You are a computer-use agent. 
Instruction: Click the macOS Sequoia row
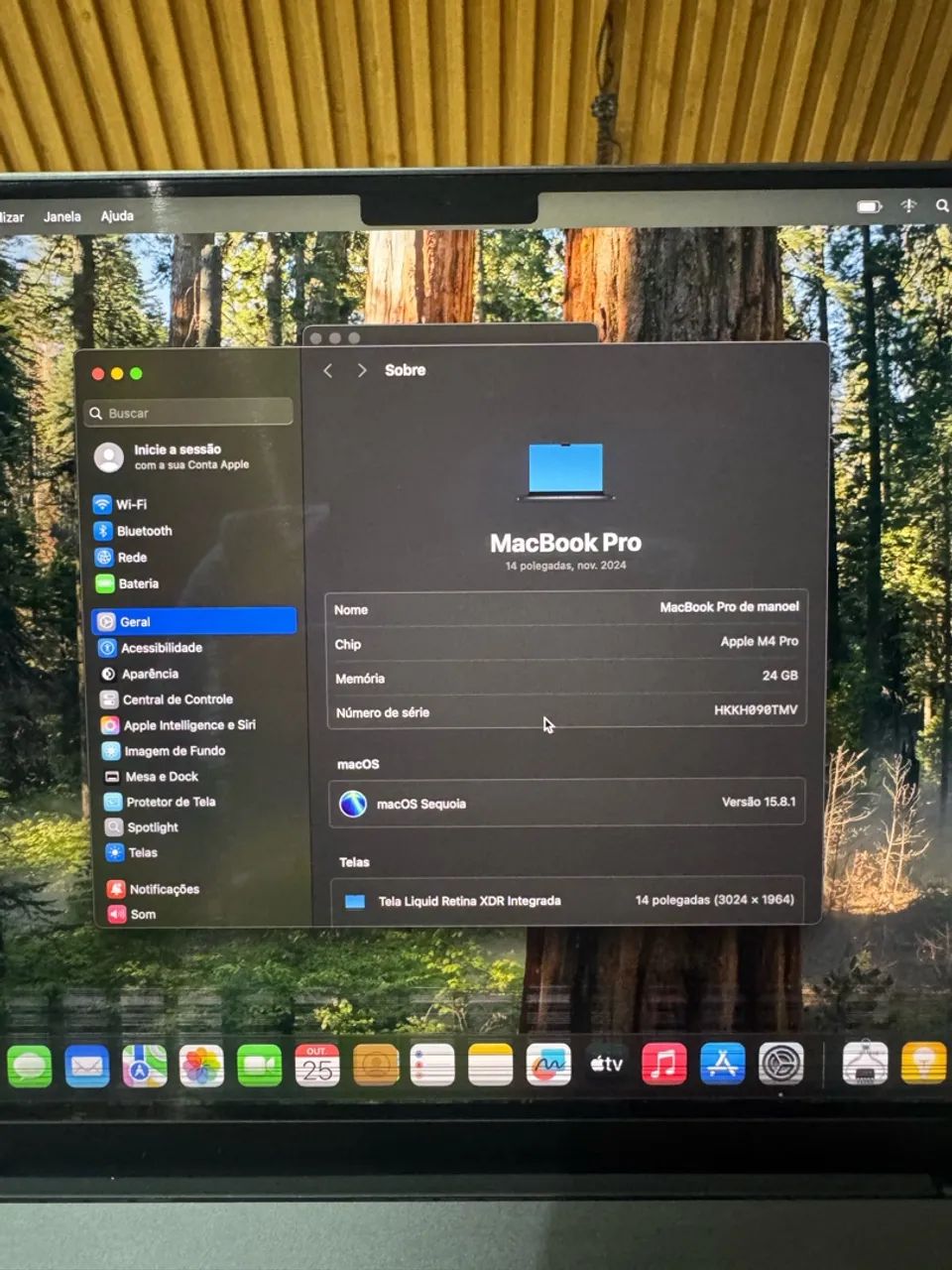(x=566, y=803)
